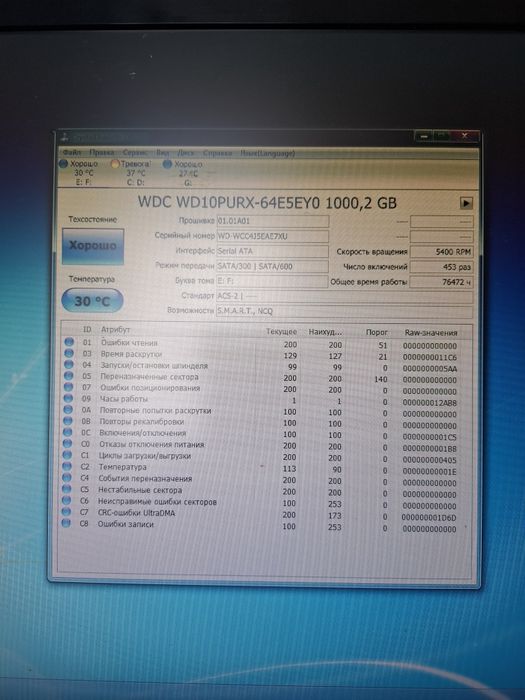The image size is (525, 700).
Task: Click status icon of 04 Запуски/остановки шпинделя
Action: click(69, 365)
